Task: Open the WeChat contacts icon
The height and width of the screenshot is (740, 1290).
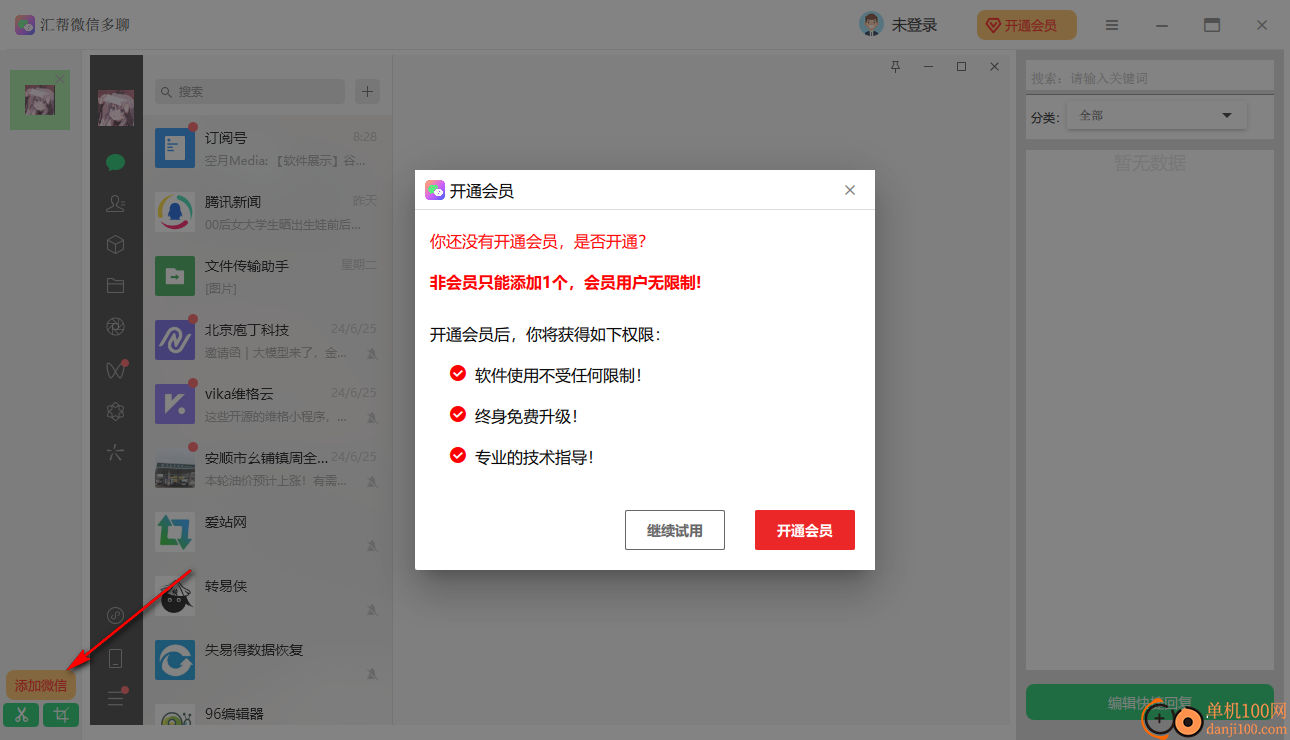Action: 116,203
